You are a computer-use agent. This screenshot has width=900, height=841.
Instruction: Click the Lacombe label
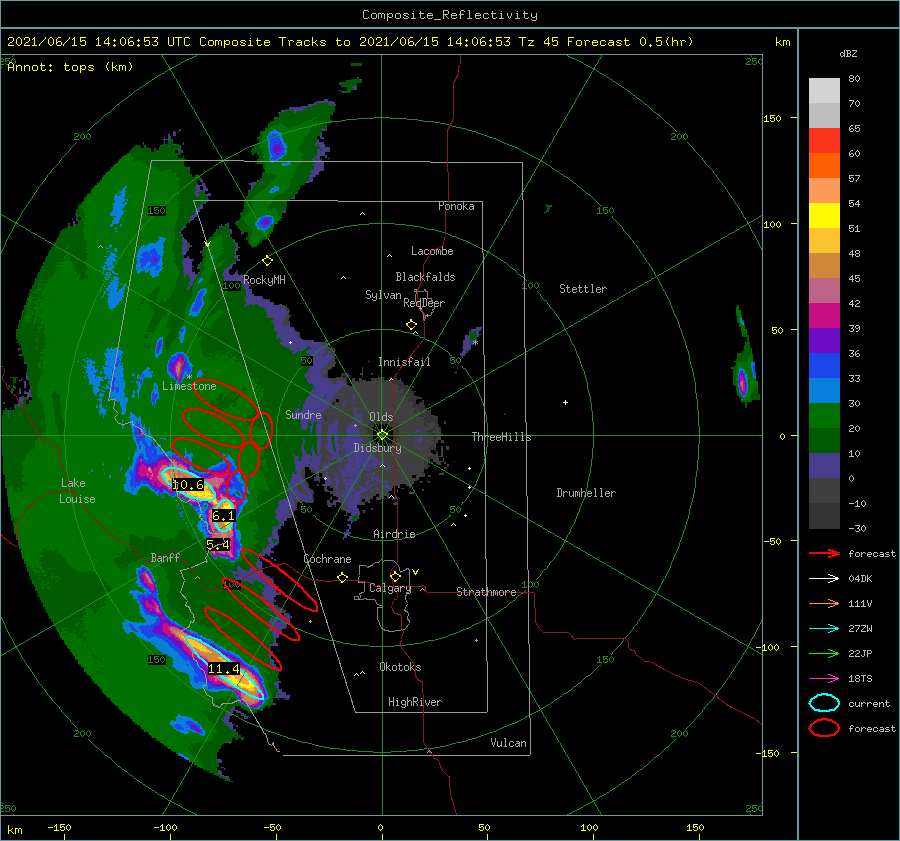(432, 251)
